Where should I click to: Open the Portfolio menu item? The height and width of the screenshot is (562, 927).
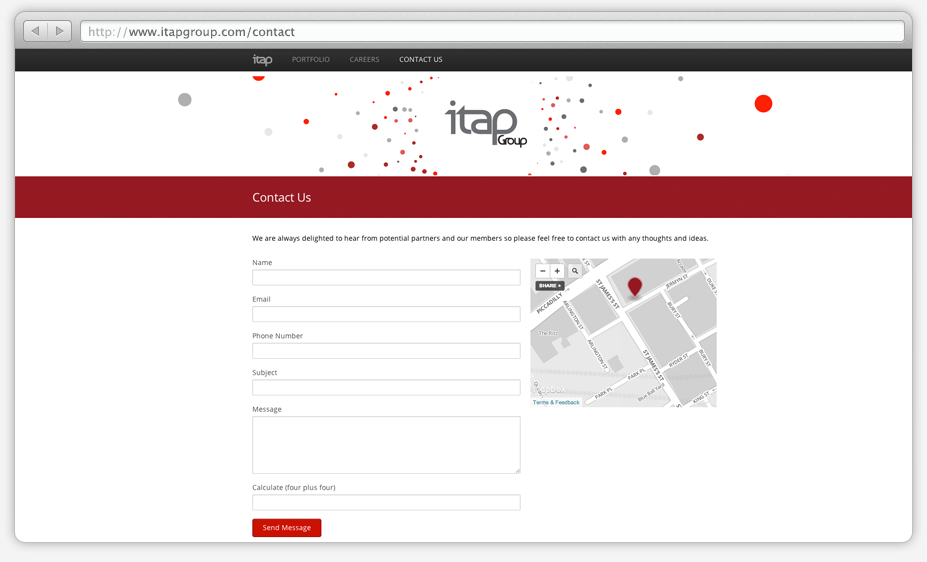pos(310,59)
